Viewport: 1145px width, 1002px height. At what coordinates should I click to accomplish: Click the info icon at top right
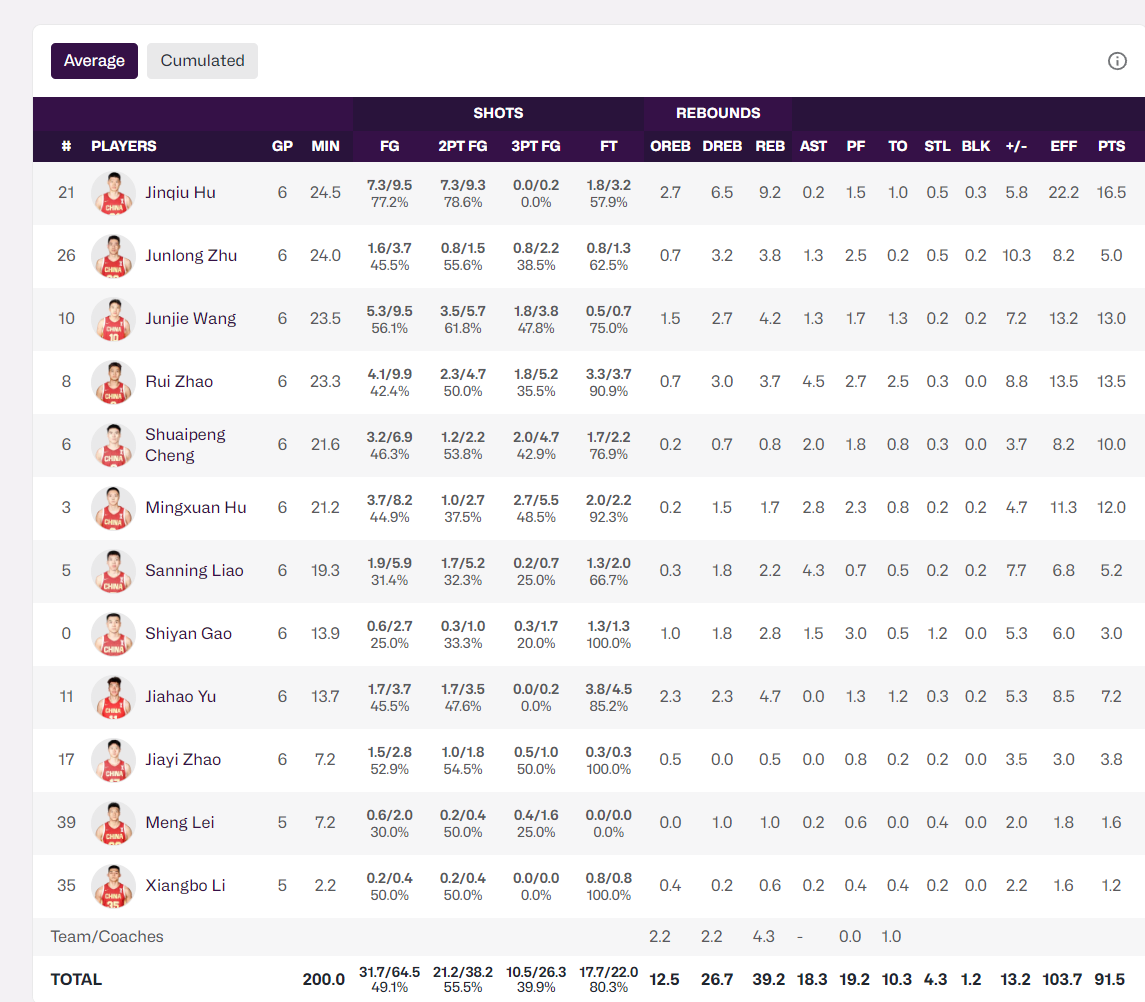[1117, 61]
